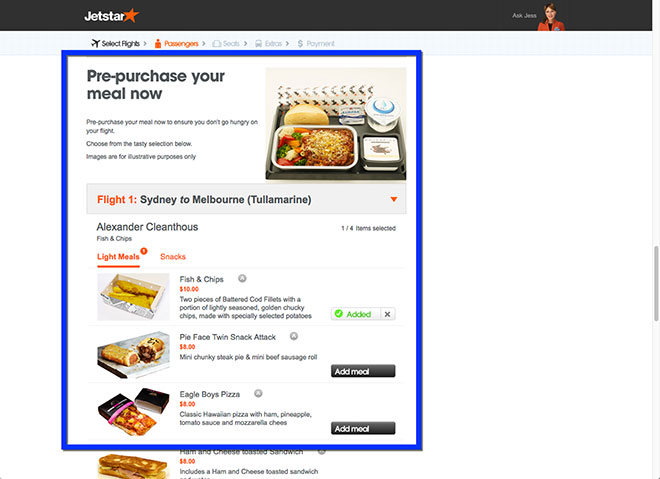Click the airplane icon beside Select Flights
The image size is (660, 479).
point(96,43)
